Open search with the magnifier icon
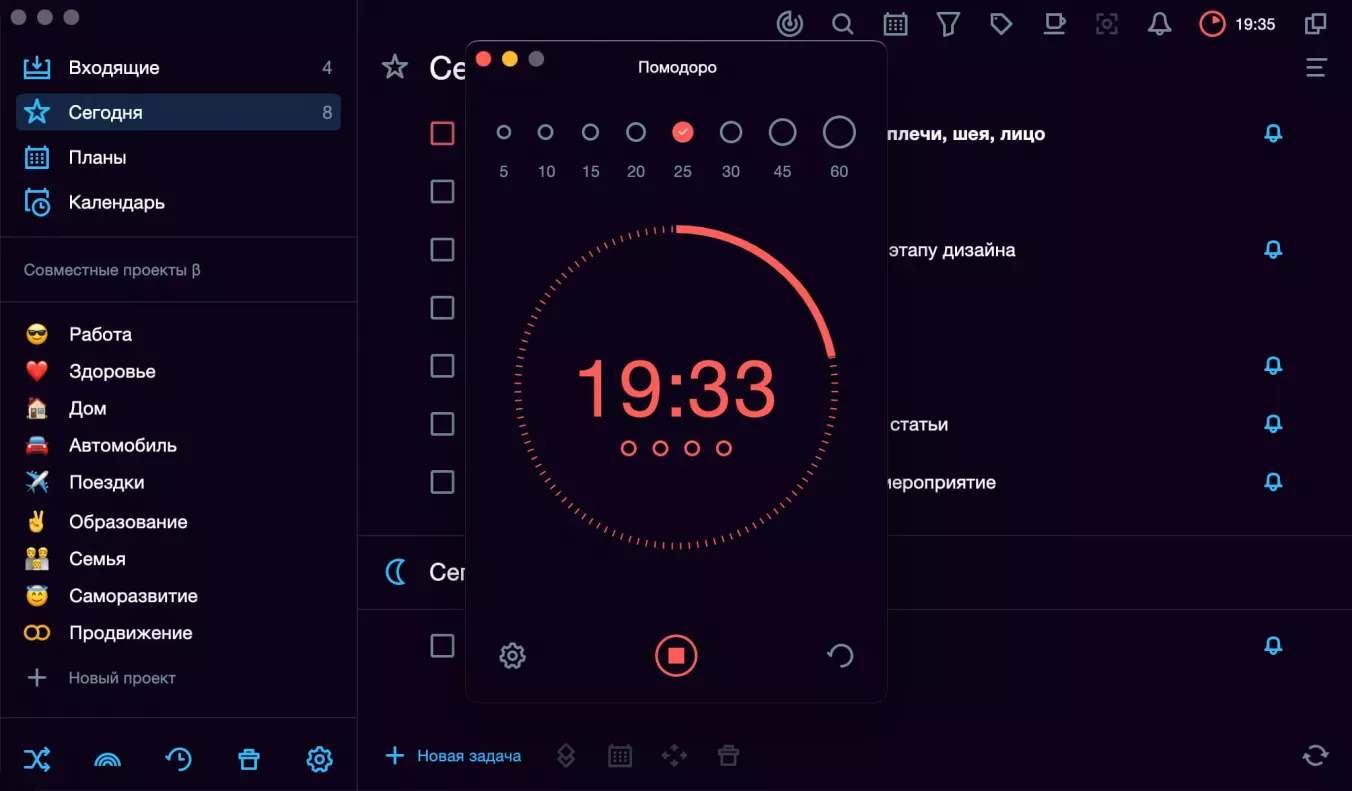Image resolution: width=1352 pixels, height=791 pixels. (843, 24)
